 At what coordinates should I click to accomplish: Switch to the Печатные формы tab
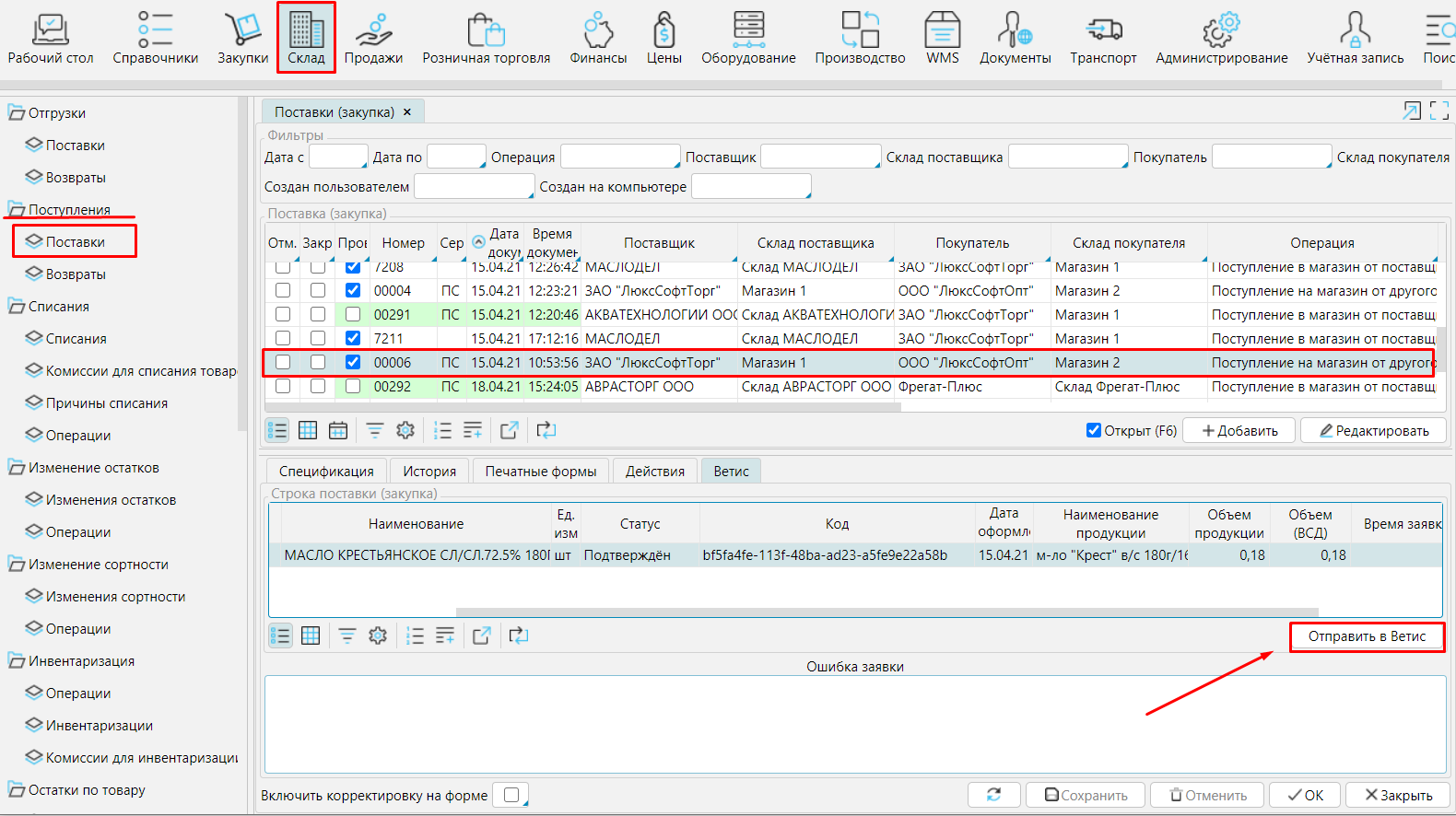541,471
